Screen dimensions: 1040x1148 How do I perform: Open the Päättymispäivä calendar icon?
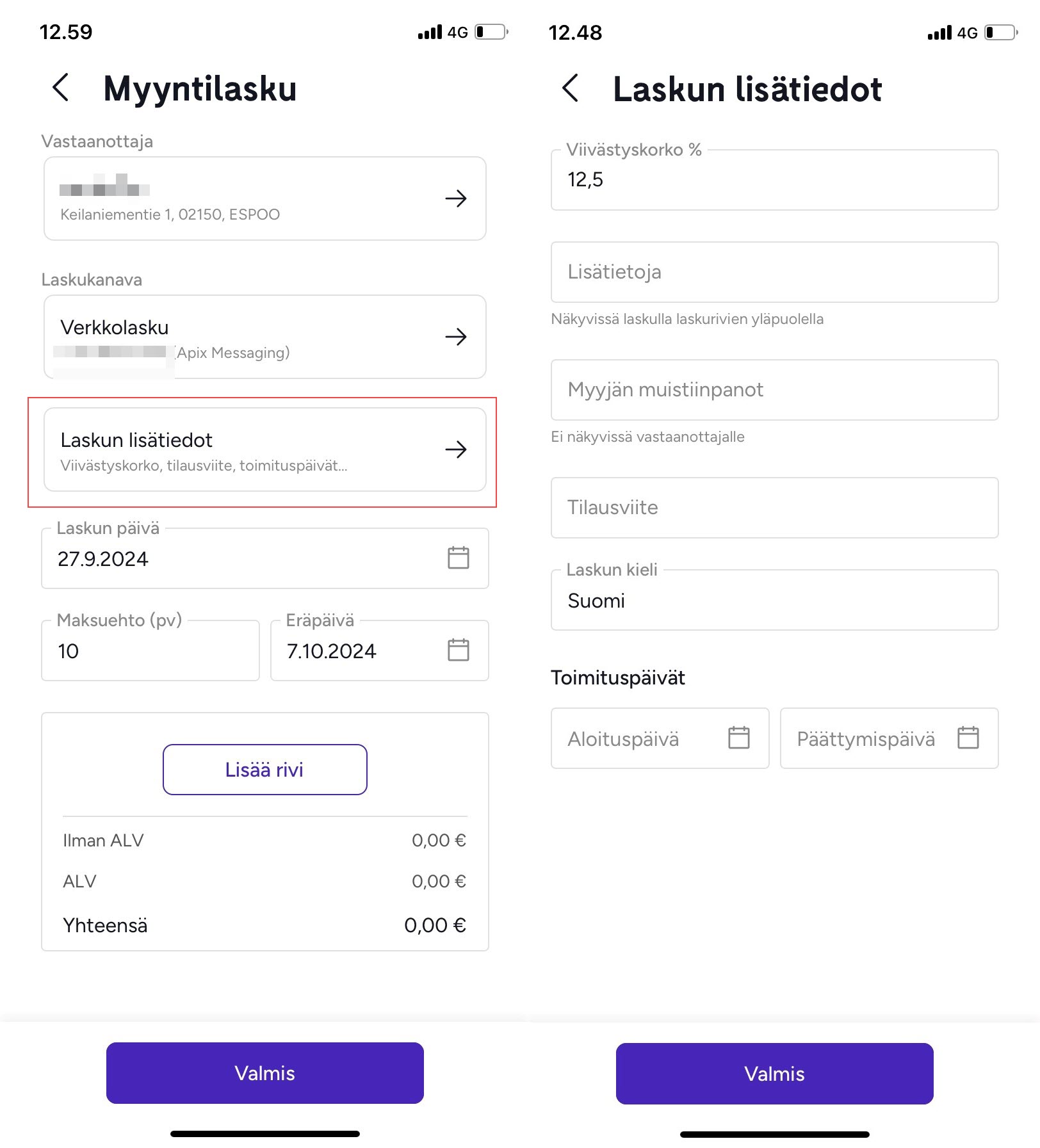coord(968,738)
